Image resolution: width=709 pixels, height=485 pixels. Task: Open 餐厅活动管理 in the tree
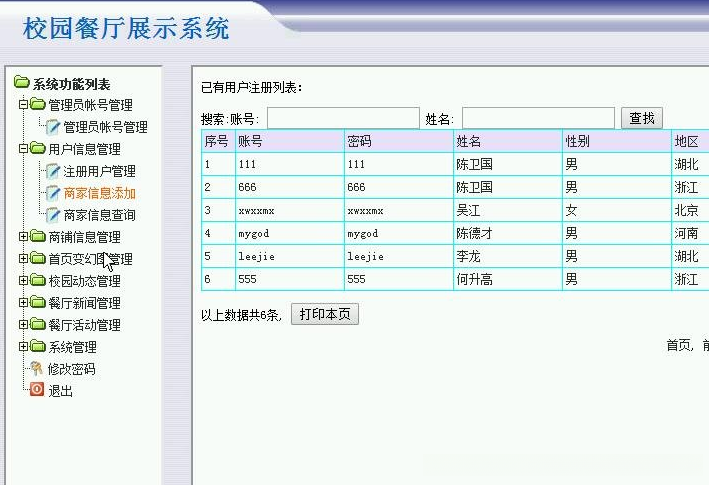pos(85,325)
